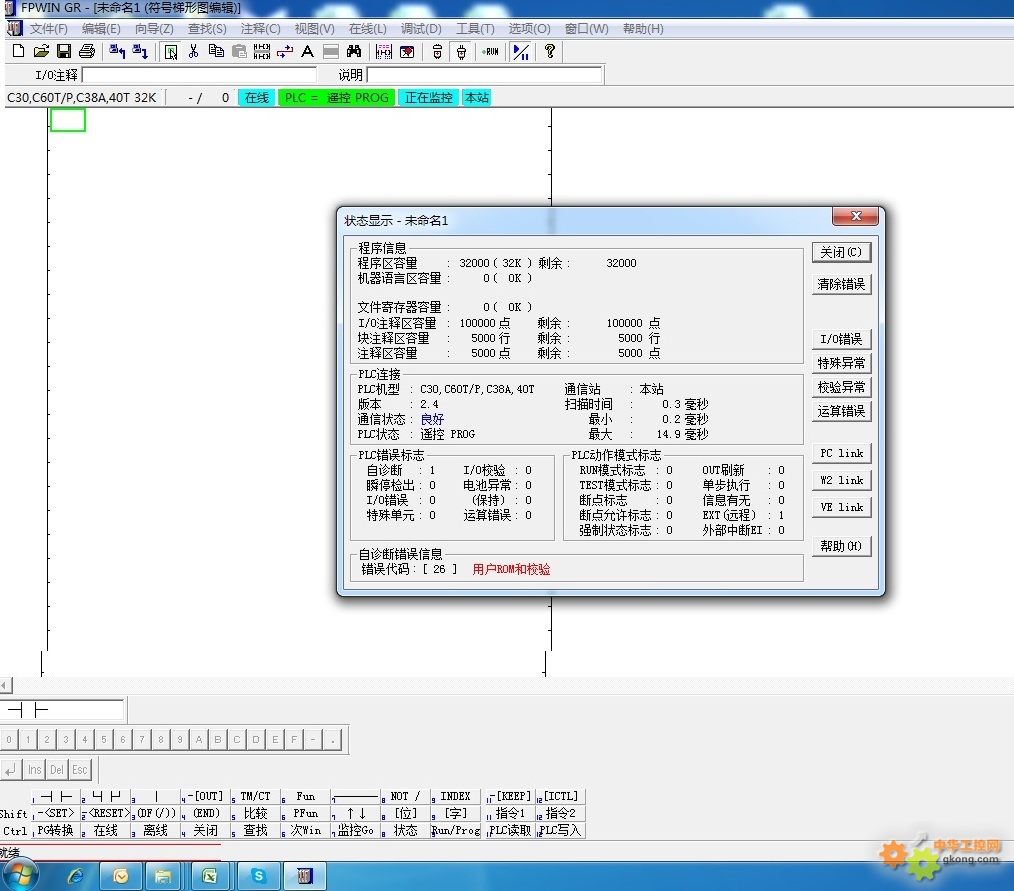Viewport: 1014px width, 891px height.
Task: Click the green program convert toolbar icon
Action: pyautogui.click(x=171, y=52)
